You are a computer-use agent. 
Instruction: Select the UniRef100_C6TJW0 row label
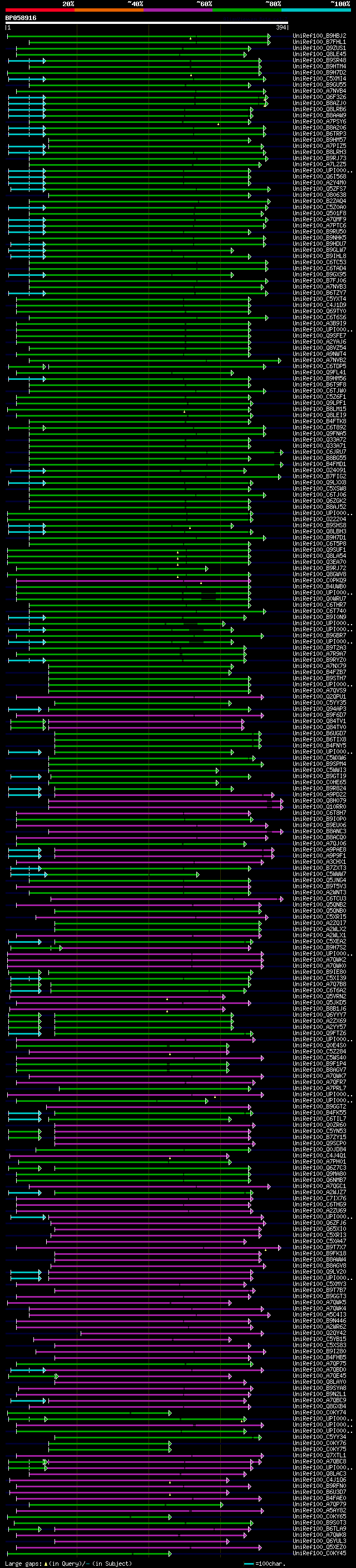coord(319,391)
